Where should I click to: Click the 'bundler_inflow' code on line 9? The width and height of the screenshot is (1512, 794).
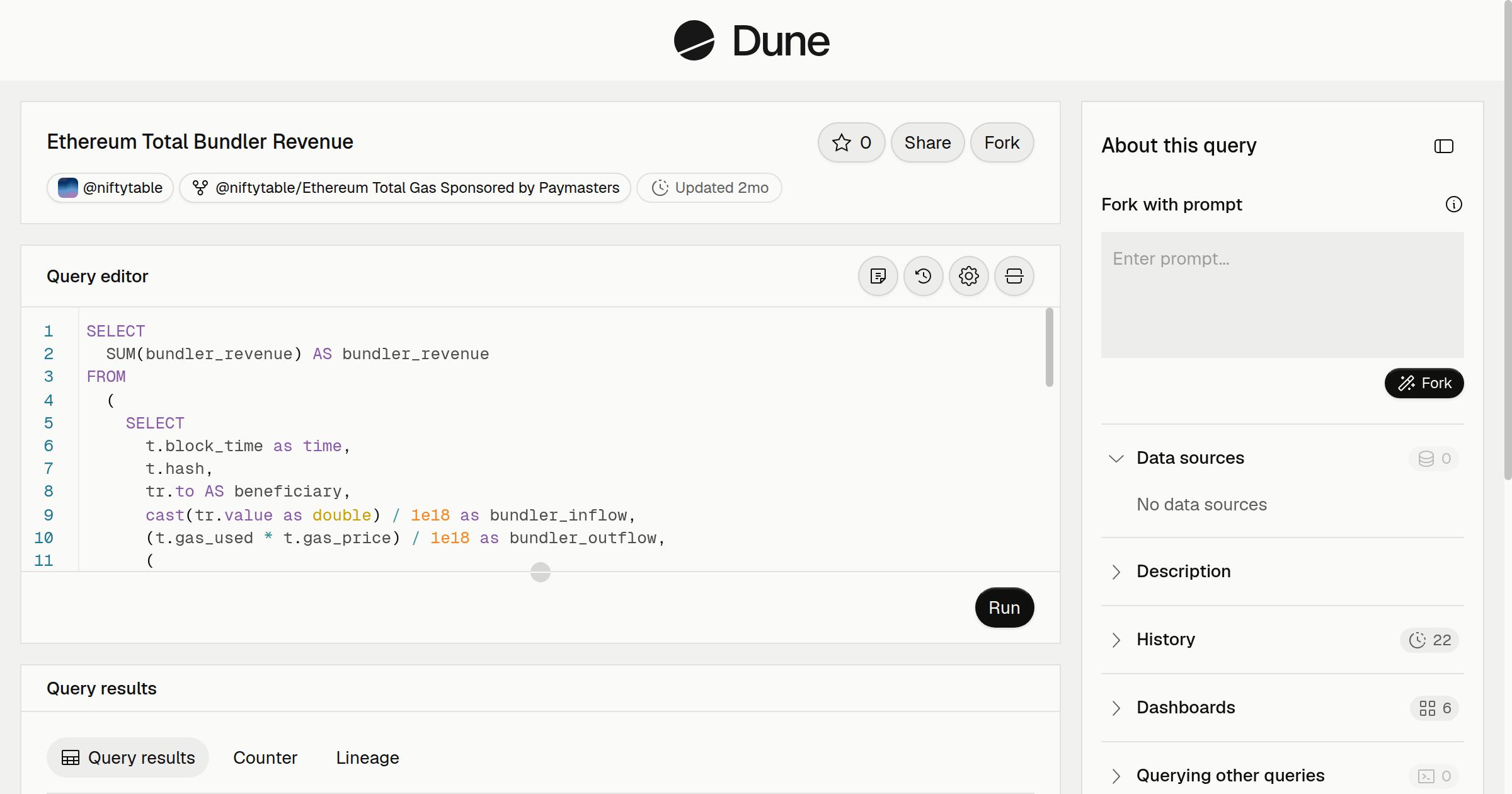(x=558, y=515)
